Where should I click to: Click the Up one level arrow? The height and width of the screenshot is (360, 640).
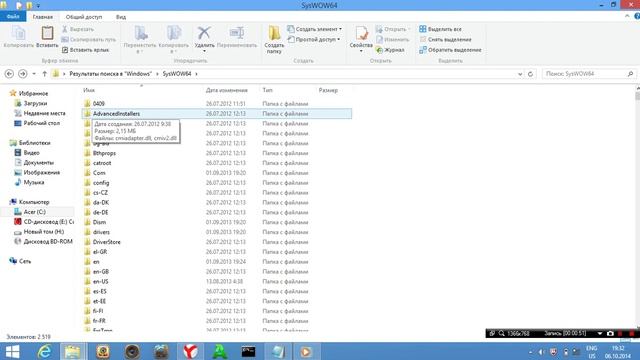coord(44,74)
